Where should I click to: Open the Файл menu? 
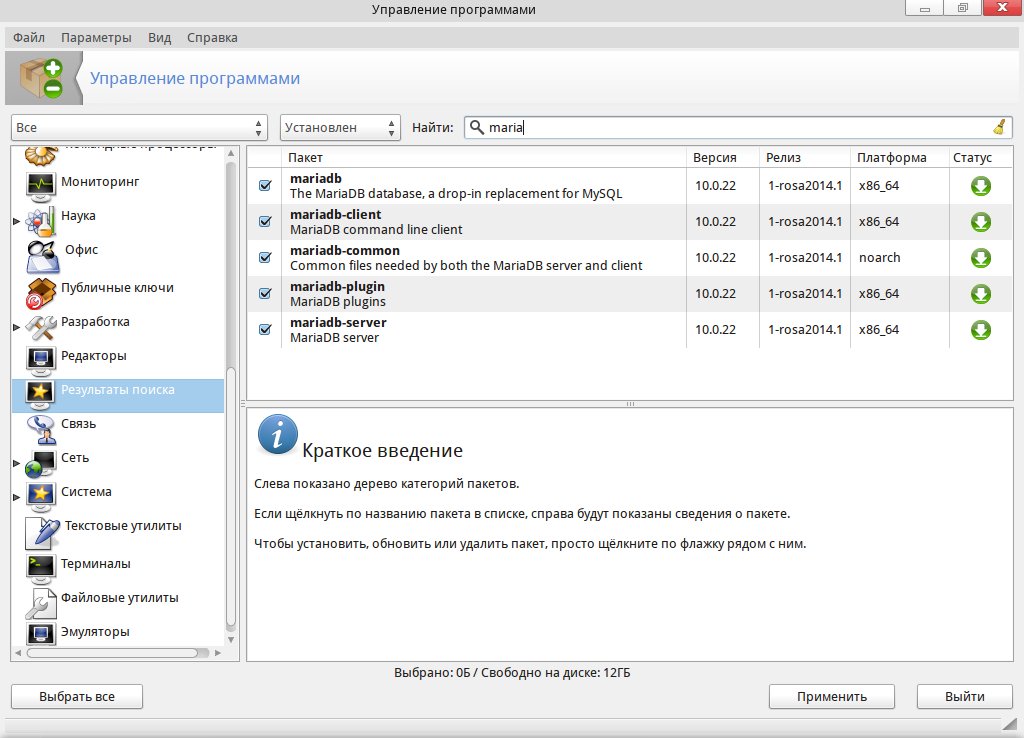(29, 38)
